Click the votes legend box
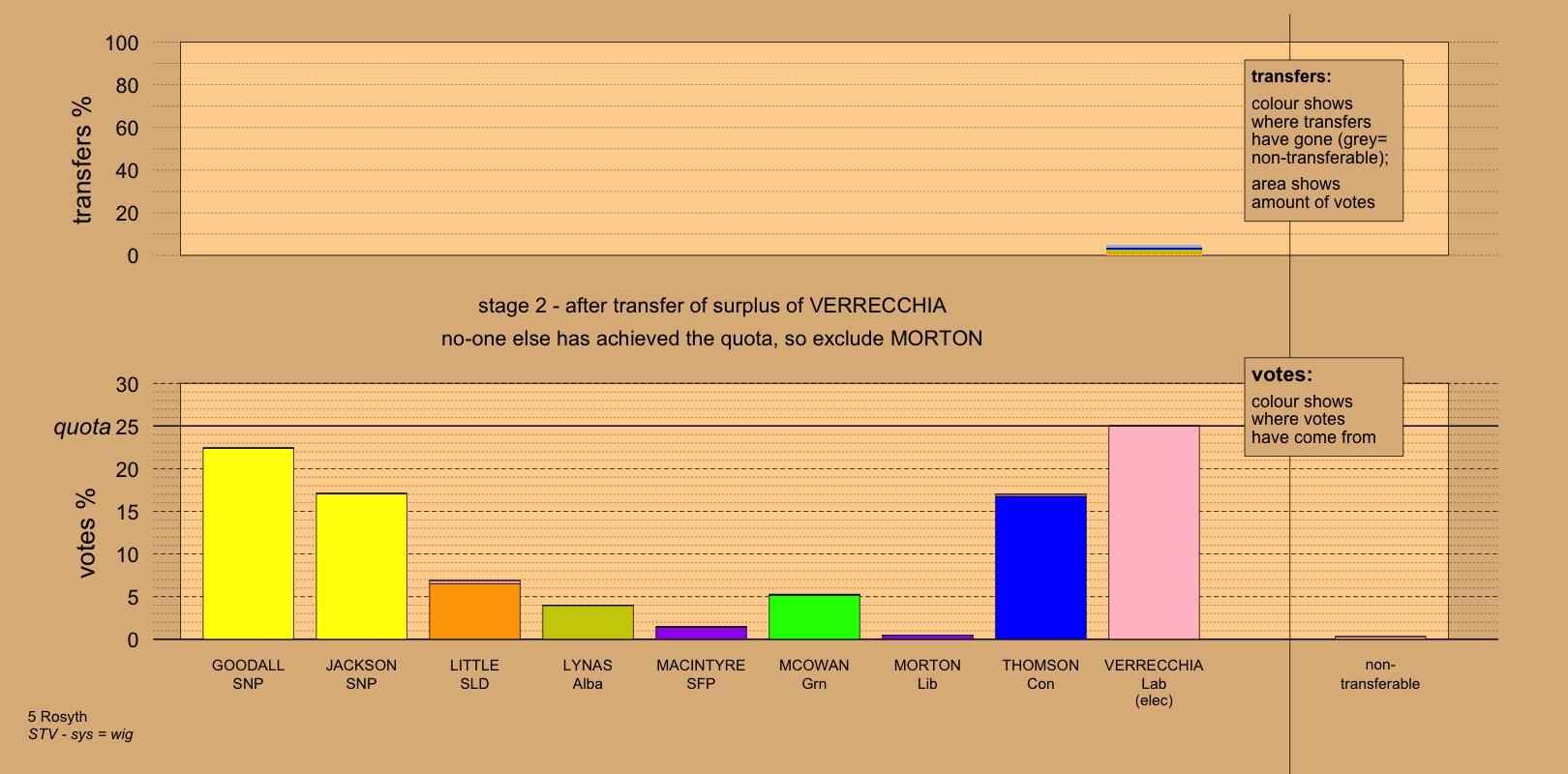The image size is (1568, 774). 1323,406
